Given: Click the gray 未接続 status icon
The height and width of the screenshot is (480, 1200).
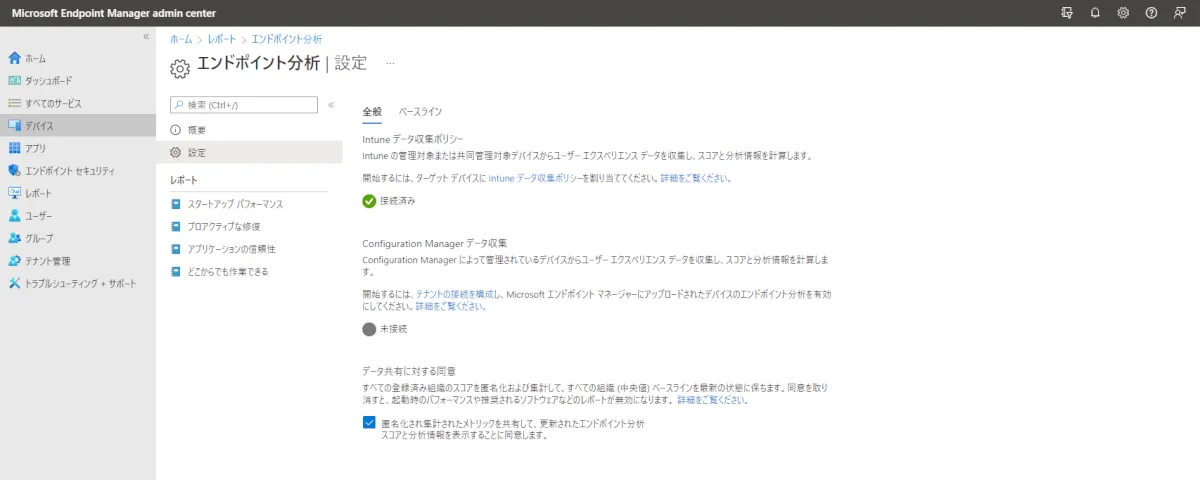Looking at the screenshot, I should click(x=369, y=328).
